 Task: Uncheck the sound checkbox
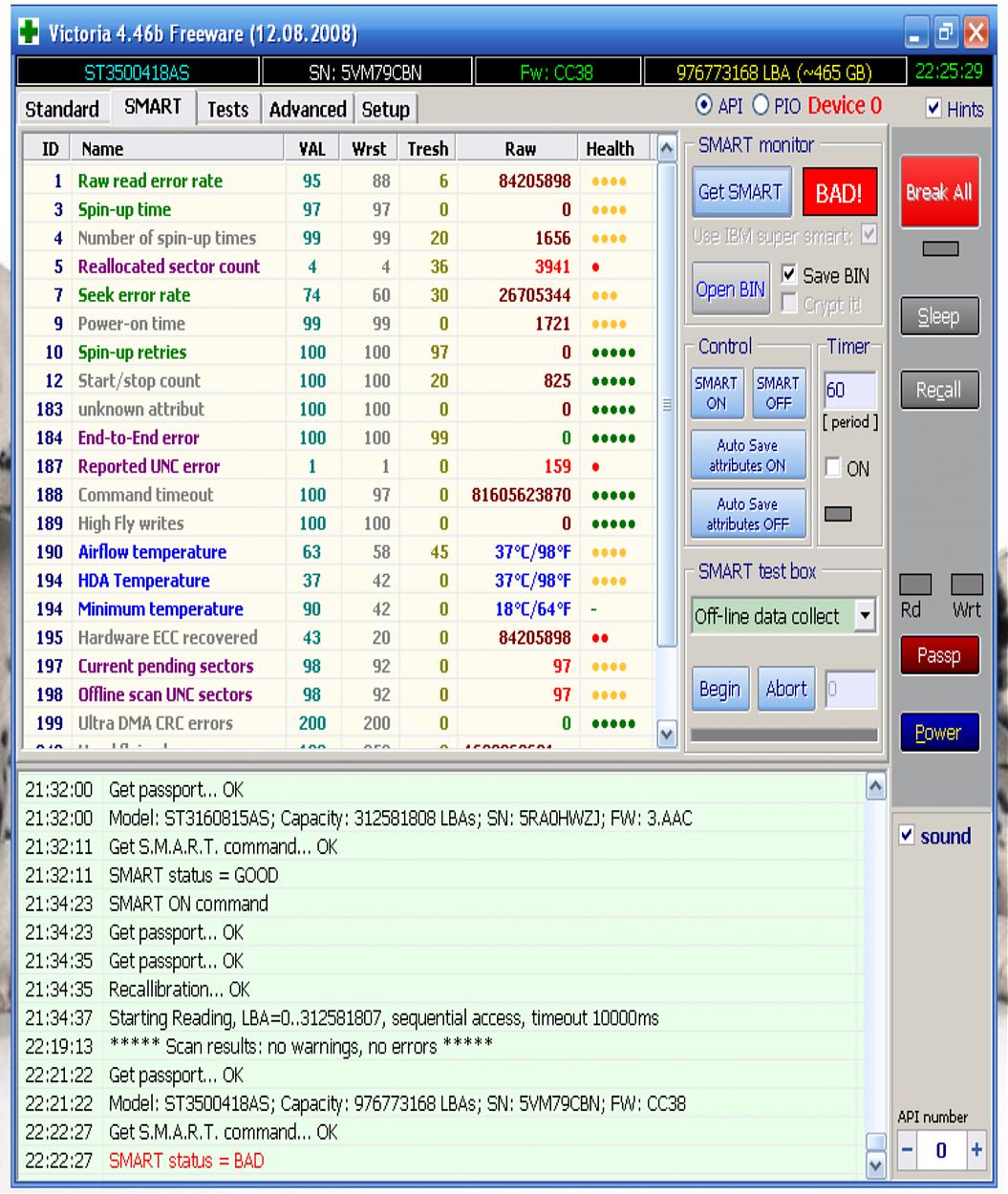click(x=907, y=836)
